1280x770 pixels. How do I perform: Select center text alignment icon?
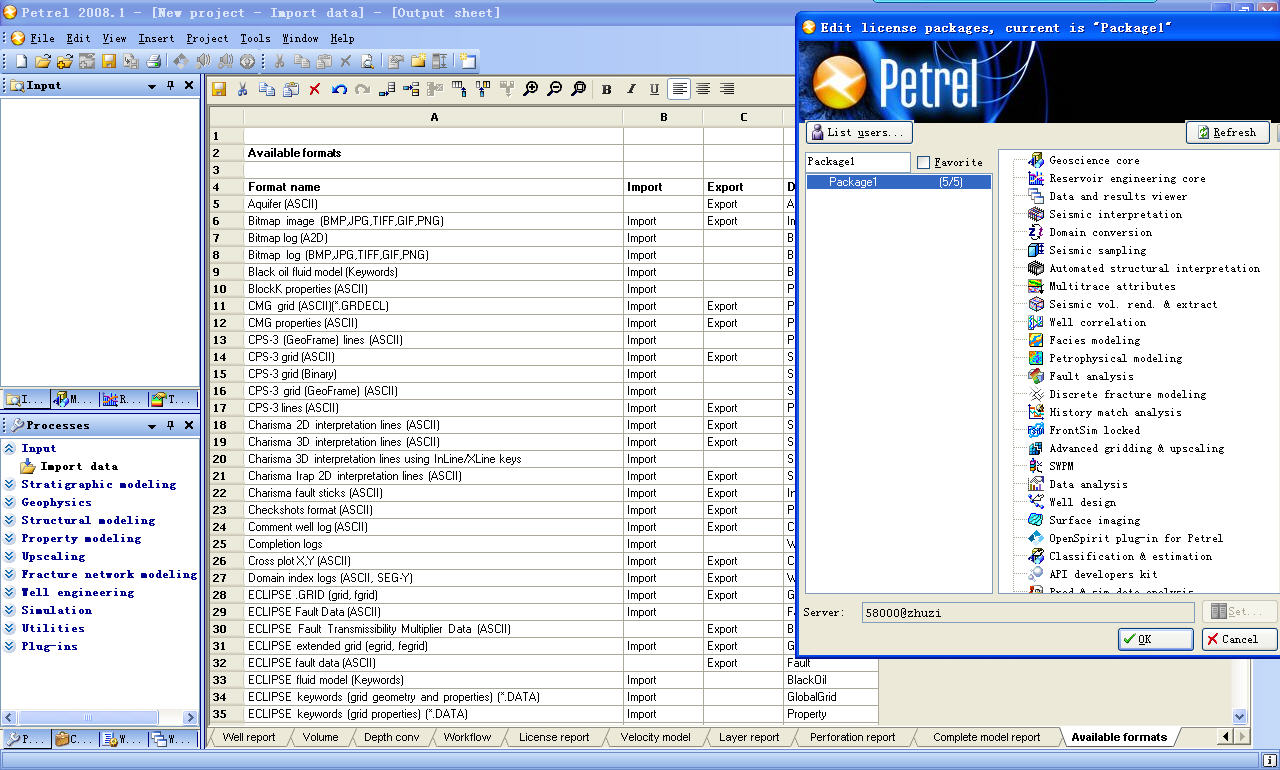(704, 89)
